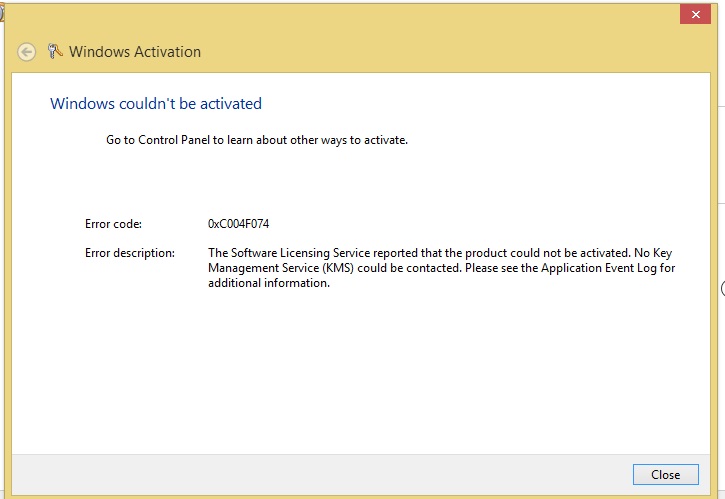The image size is (725, 499).
Task: Click the back arrow button
Action: [27, 52]
